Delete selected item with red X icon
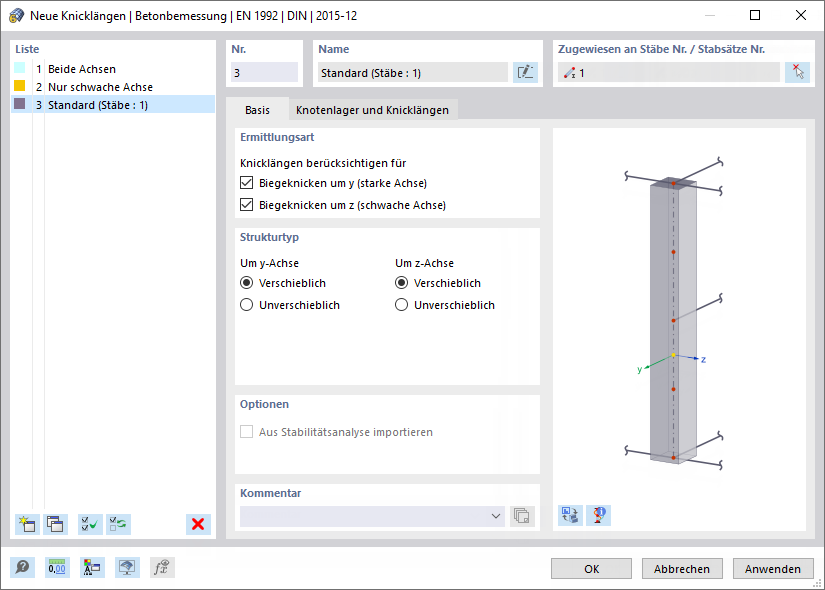Image resolution: width=825 pixels, height=590 pixels. [198, 524]
